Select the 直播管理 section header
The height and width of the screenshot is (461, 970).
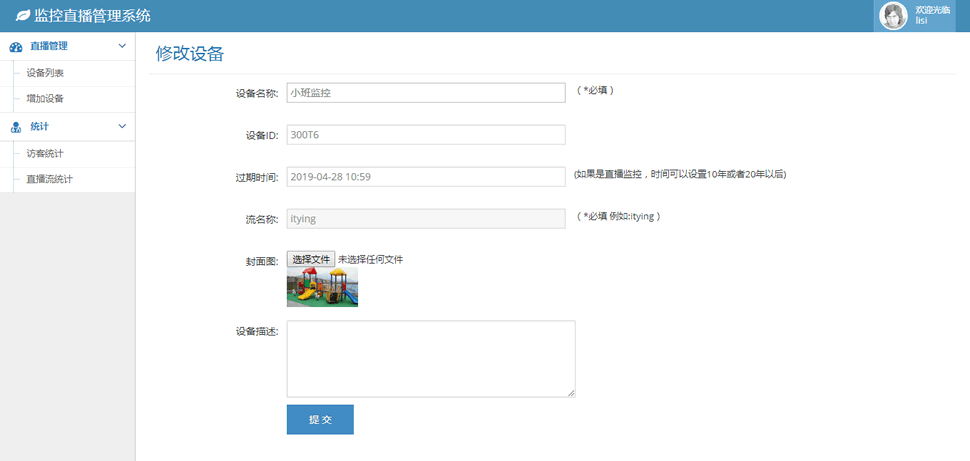(x=67, y=46)
